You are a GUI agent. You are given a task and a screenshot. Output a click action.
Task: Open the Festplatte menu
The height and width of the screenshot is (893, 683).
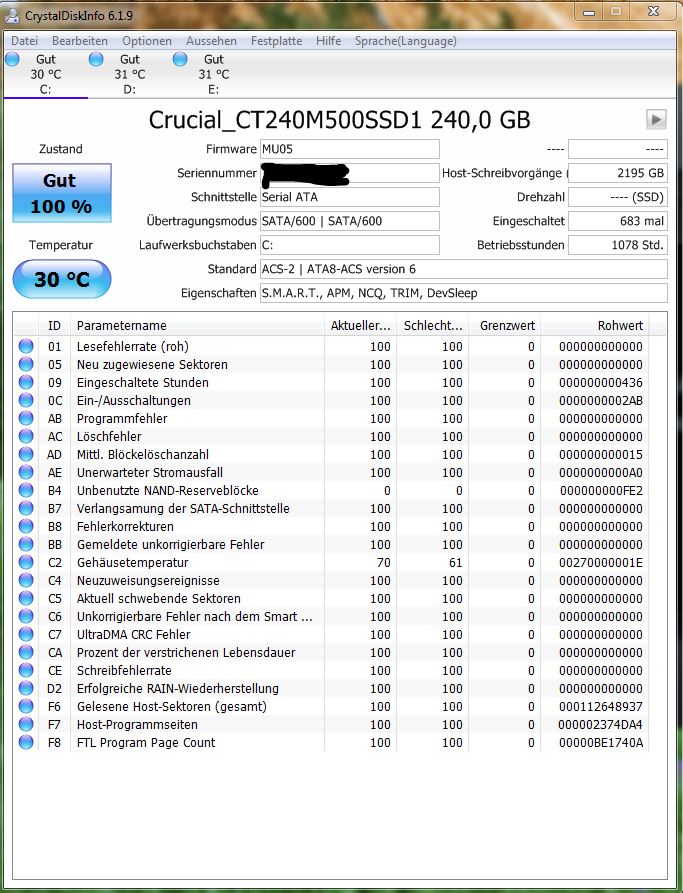[x=276, y=41]
